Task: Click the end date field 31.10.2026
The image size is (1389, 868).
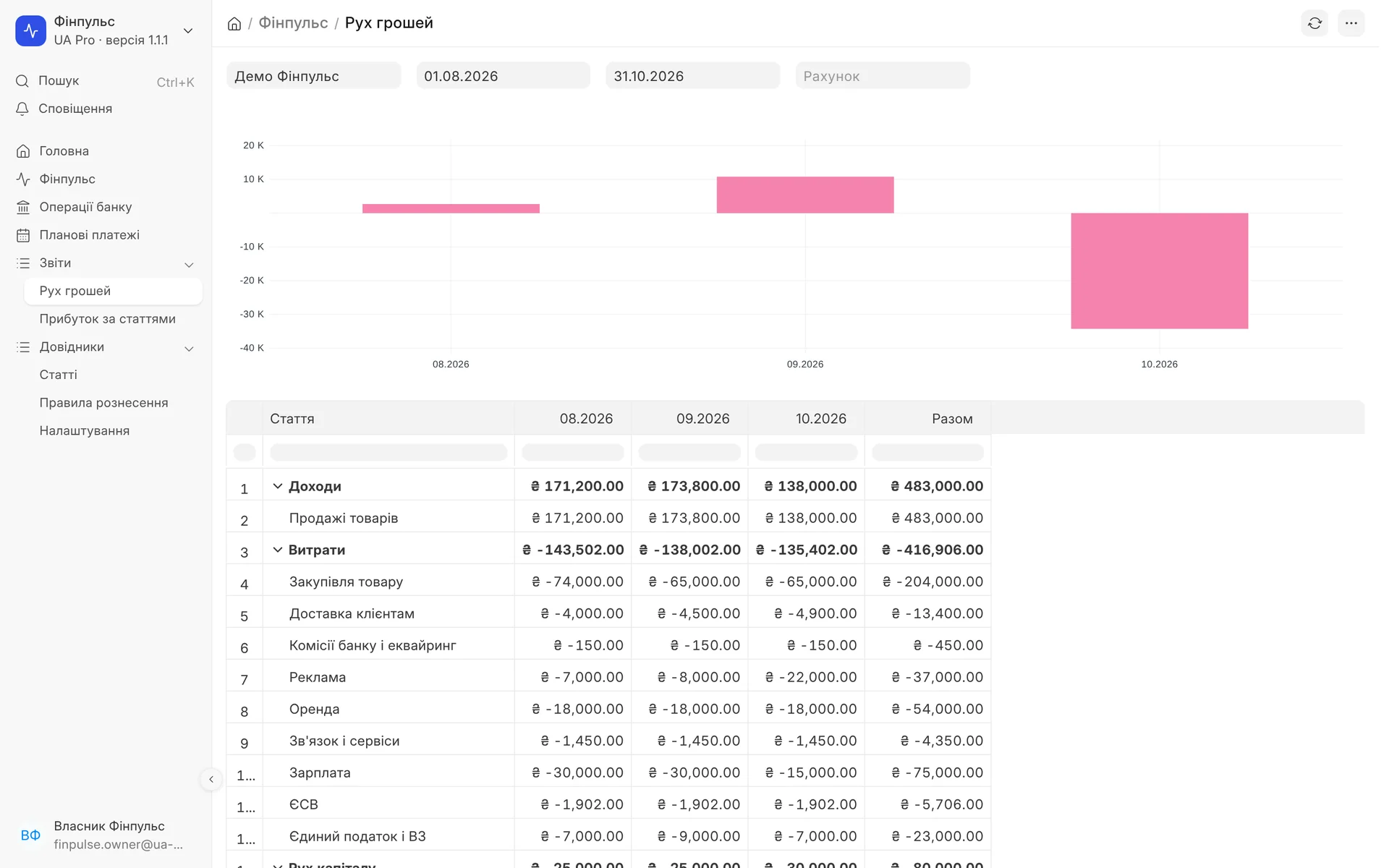Action: (x=693, y=76)
